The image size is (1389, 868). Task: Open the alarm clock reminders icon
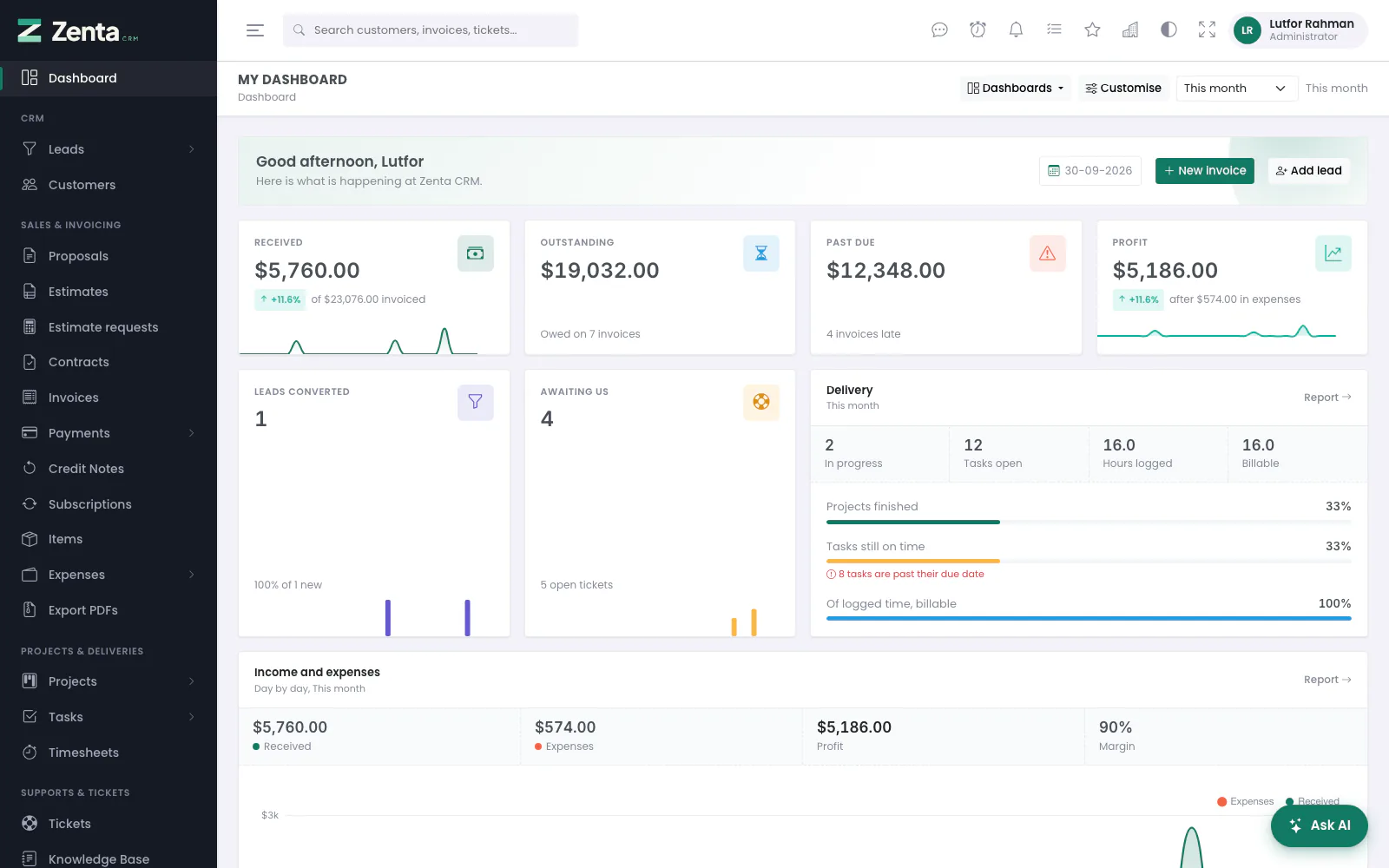pos(978,30)
